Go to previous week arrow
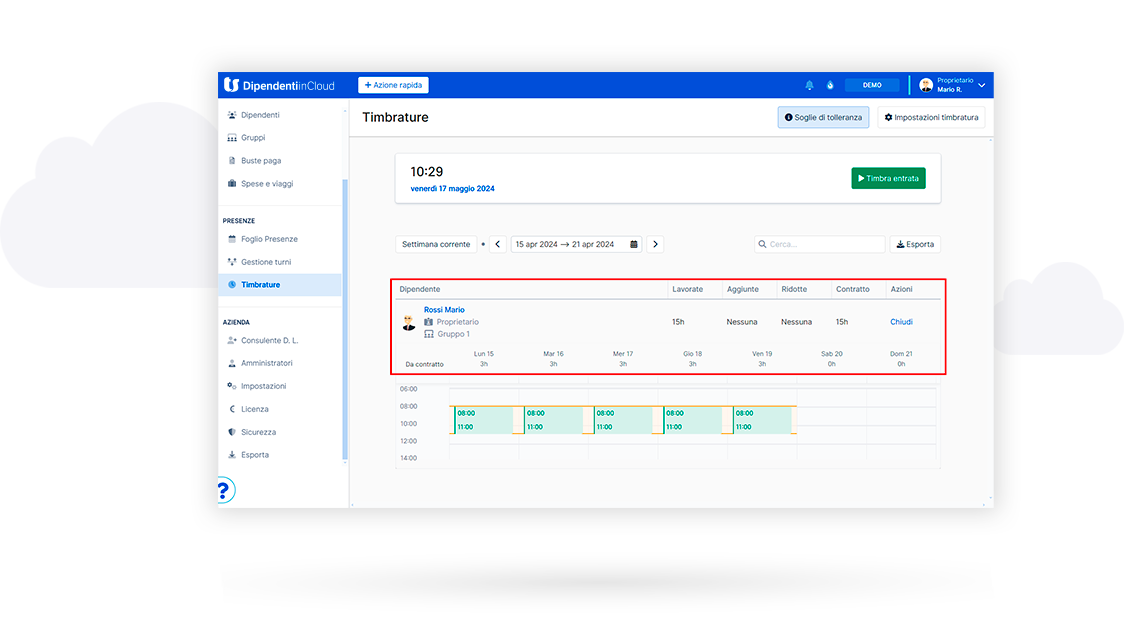The width and height of the screenshot is (1124, 619). [x=497, y=244]
